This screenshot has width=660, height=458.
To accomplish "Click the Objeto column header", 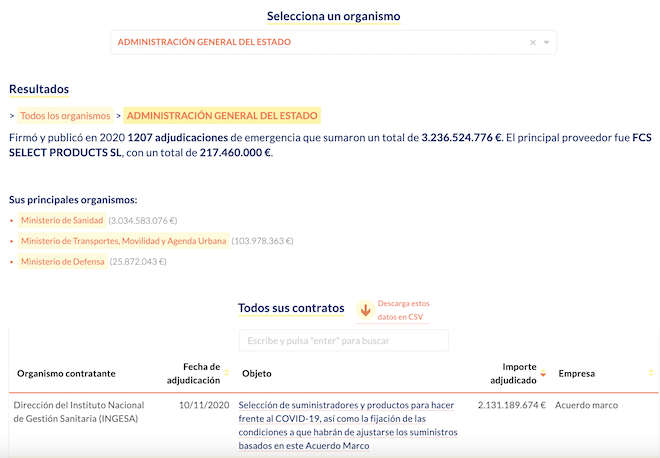I will click(257, 374).
